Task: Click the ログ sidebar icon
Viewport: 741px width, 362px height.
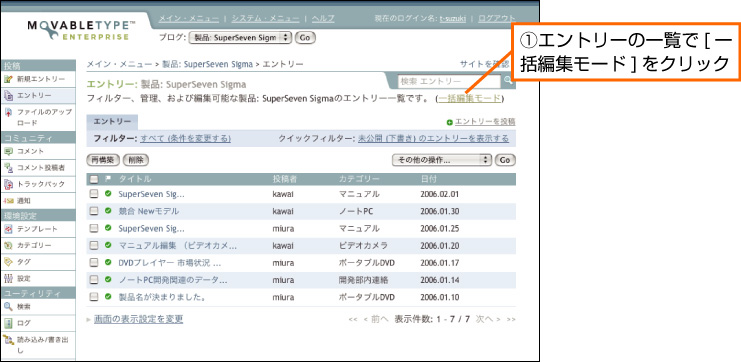Action: point(8,323)
